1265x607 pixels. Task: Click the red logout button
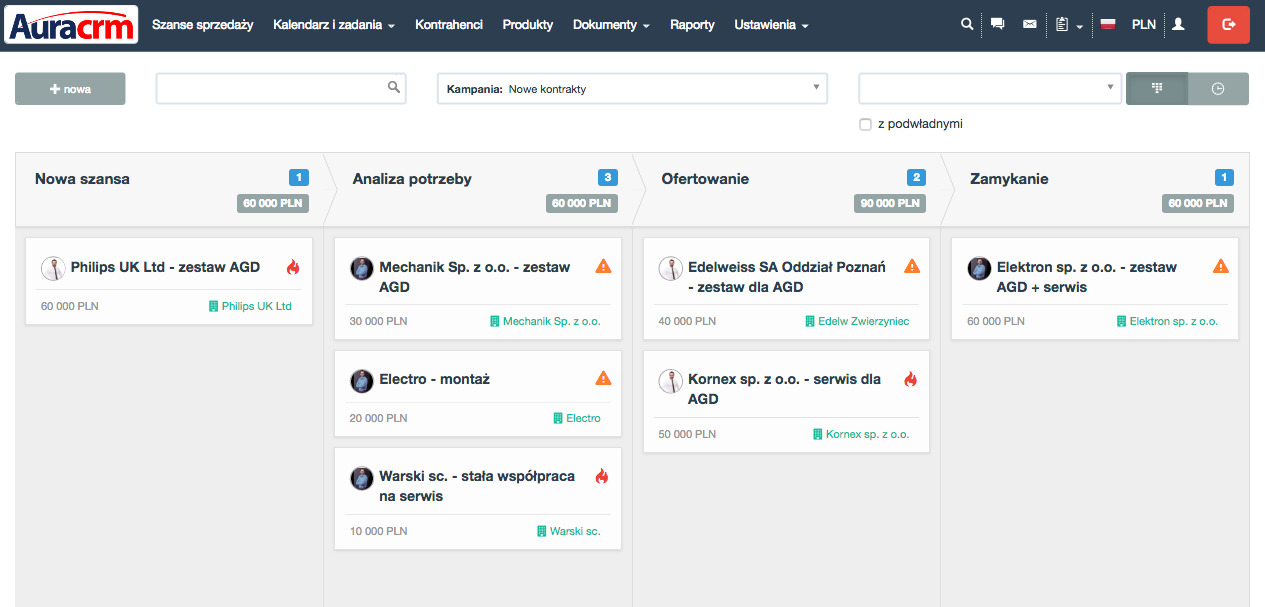(1228, 24)
